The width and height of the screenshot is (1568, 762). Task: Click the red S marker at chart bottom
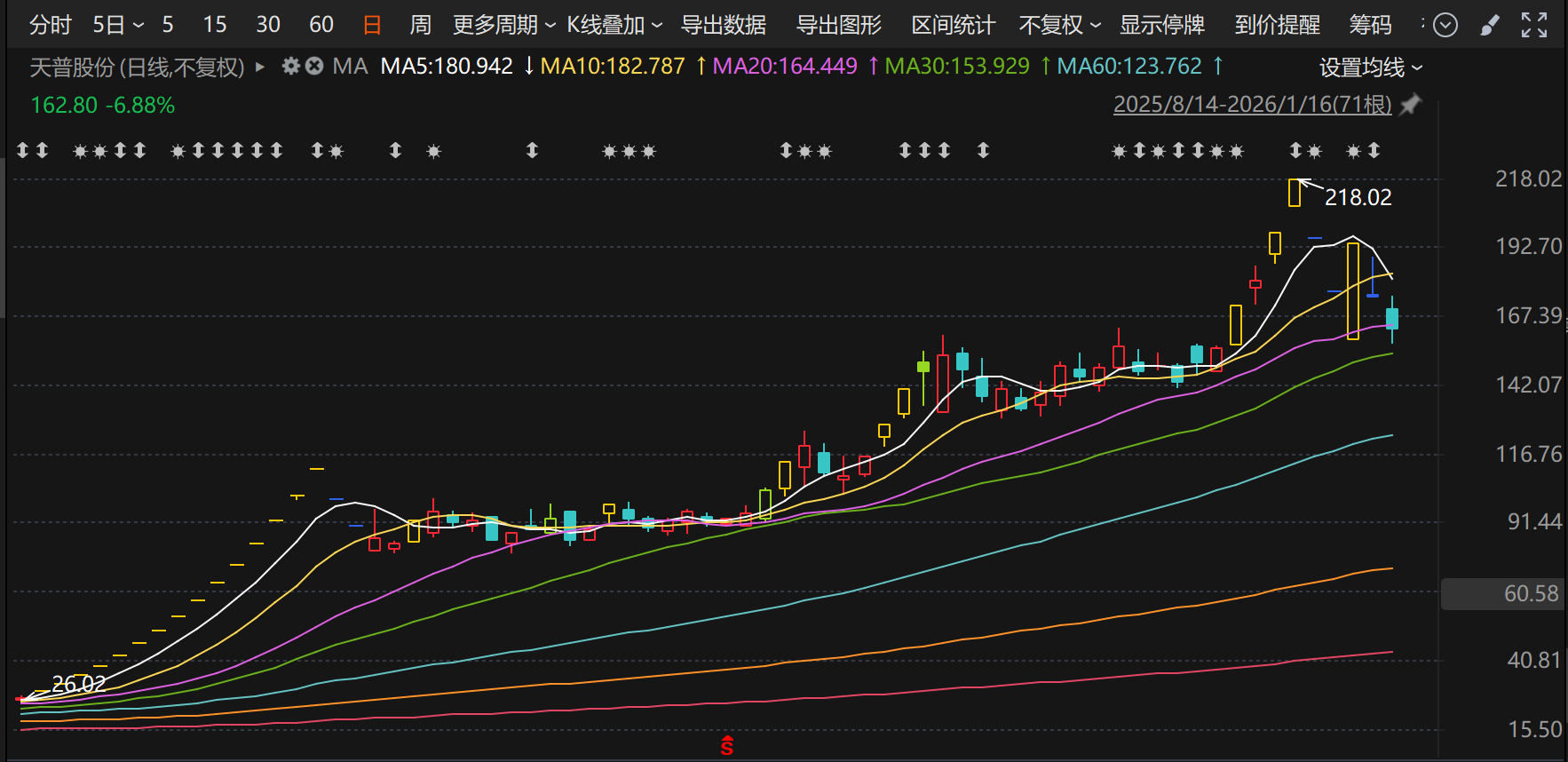(727, 746)
